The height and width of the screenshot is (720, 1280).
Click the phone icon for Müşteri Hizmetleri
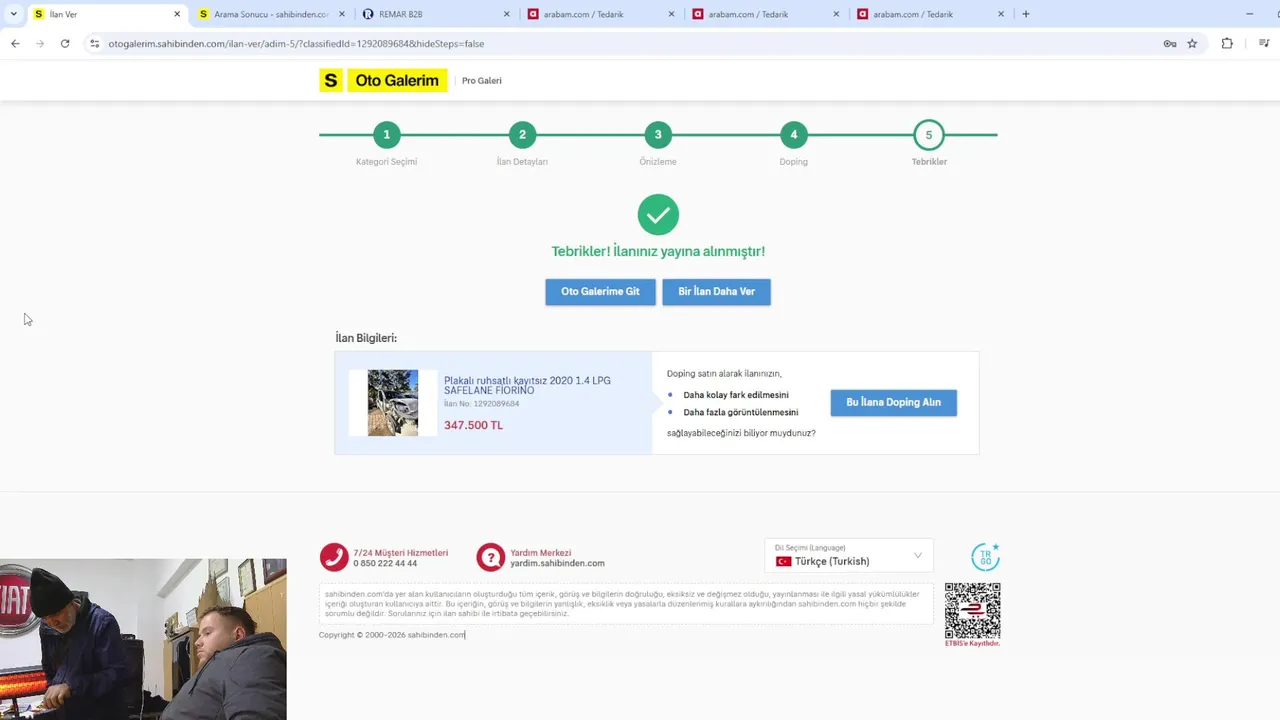tap(334, 557)
